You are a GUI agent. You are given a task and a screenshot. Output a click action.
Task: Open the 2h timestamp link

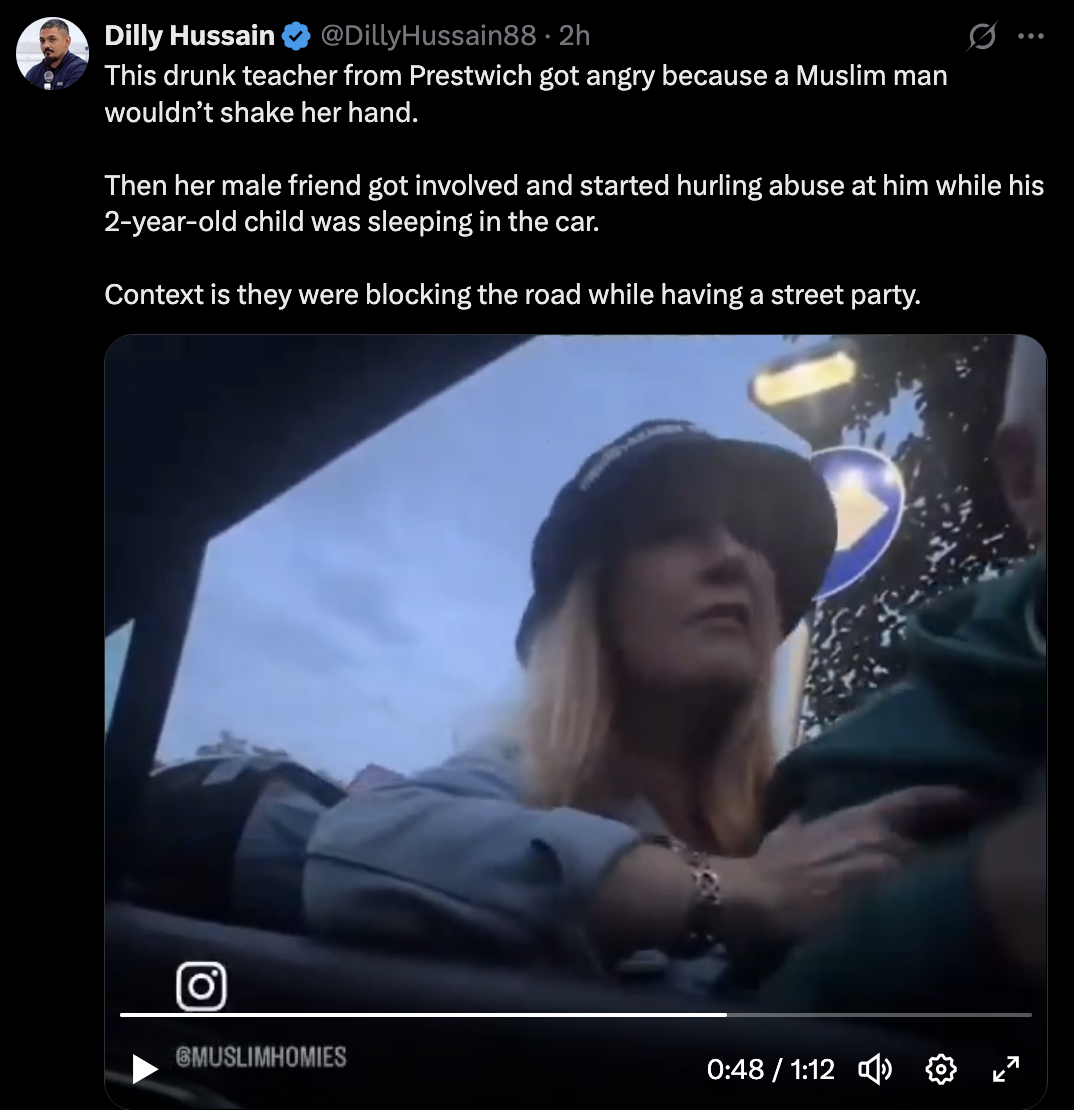[x=574, y=35]
